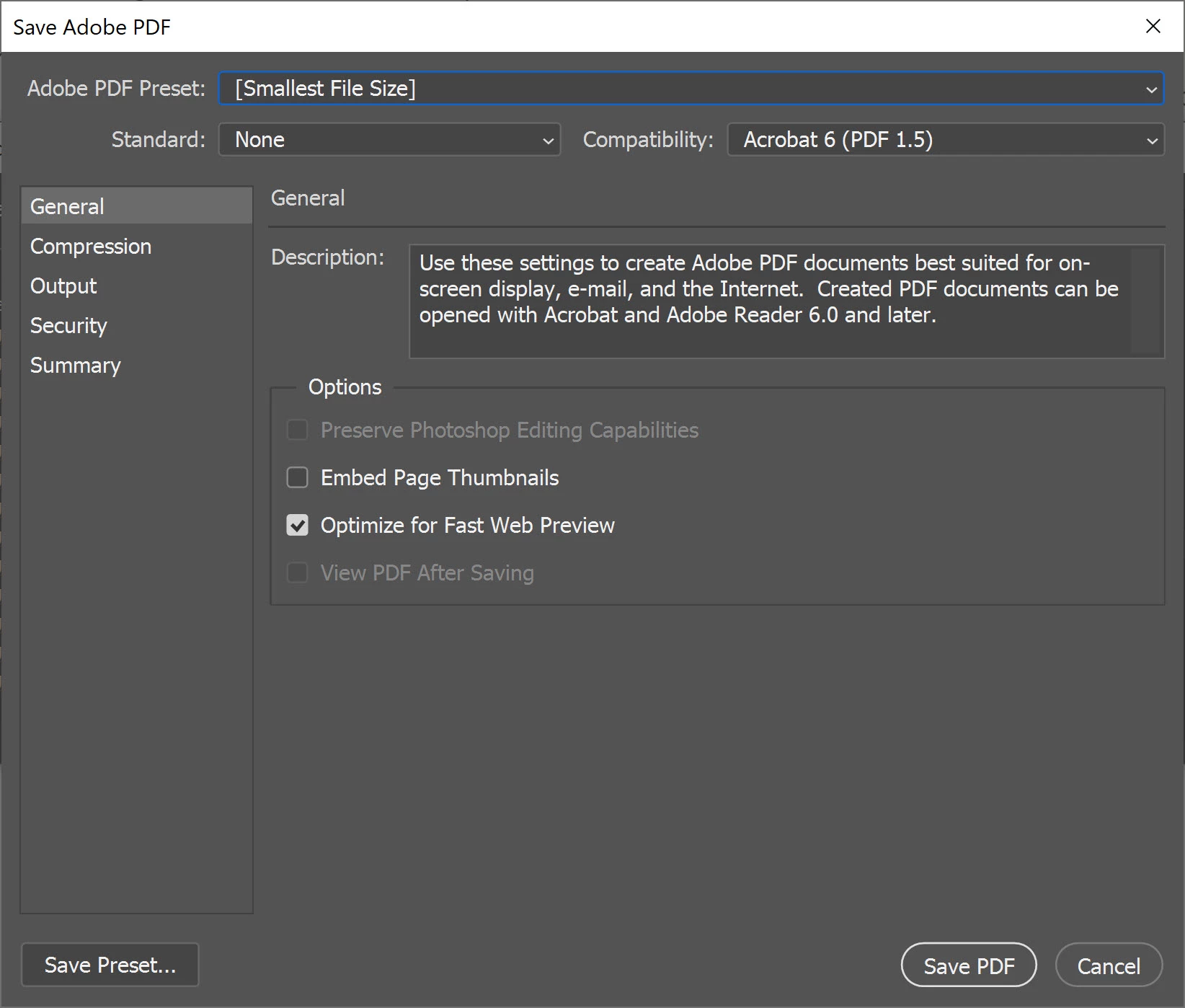Click the Save PDF button
The image size is (1185, 1008).
point(969,965)
